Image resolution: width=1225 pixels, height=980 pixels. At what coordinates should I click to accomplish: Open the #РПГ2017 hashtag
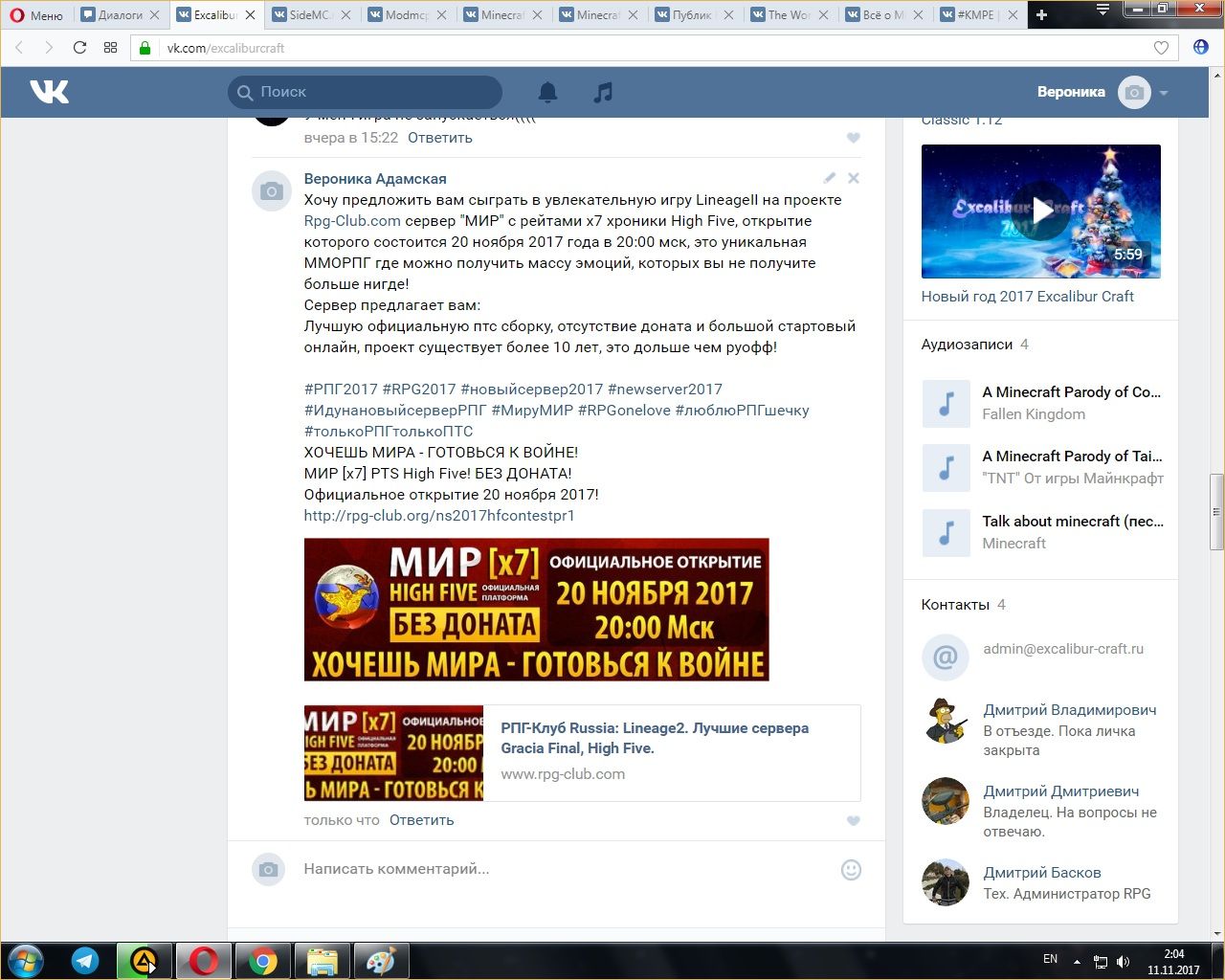[x=341, y=390]
